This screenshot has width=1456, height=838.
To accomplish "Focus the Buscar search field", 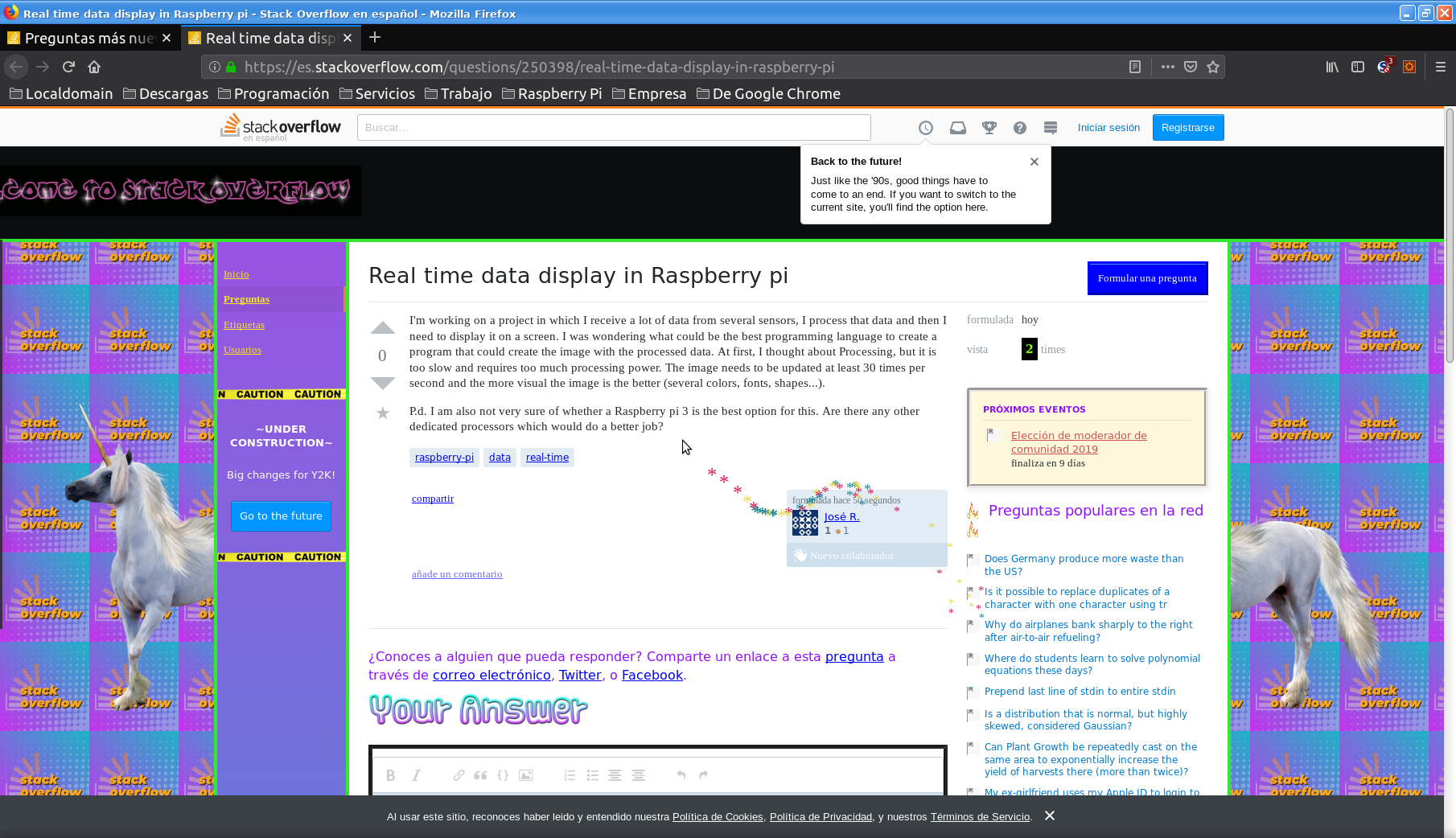I will 614,127.
